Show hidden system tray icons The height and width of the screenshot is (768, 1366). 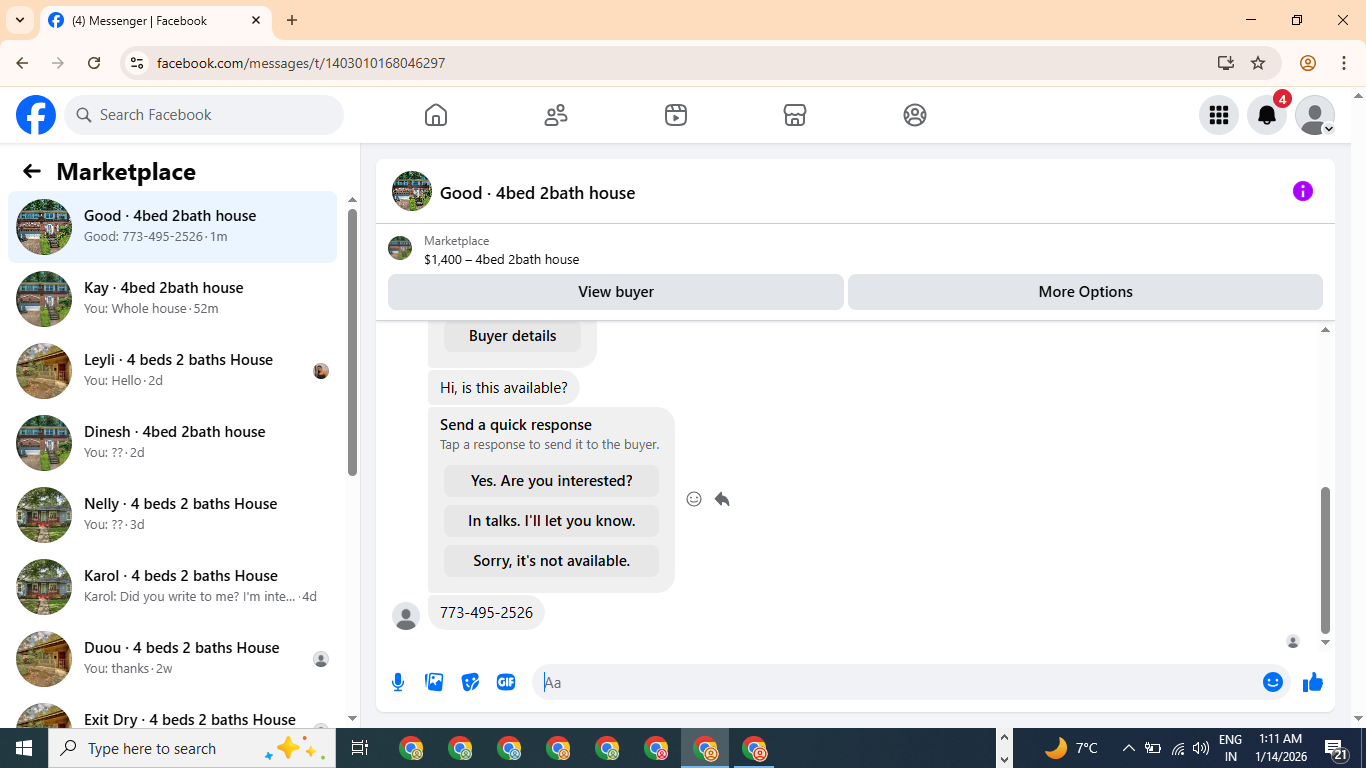tap(1128, 748)
